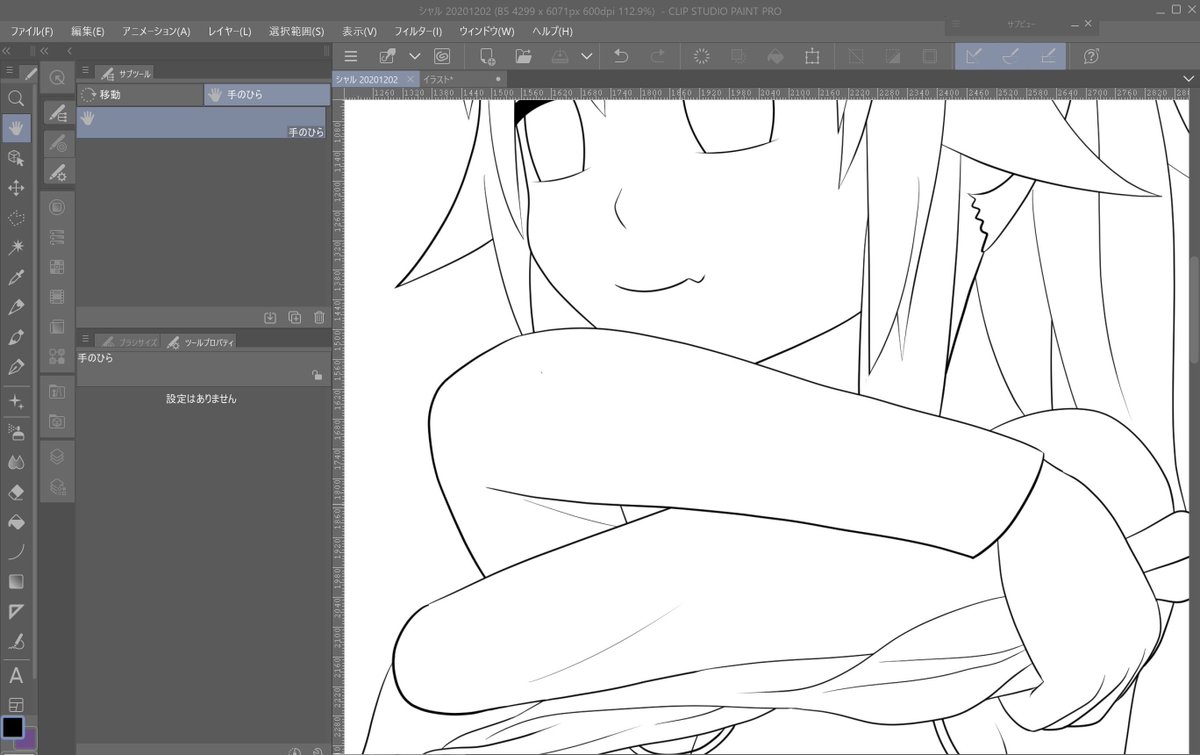
Task: Open the Sub Tool palette menu
Action: click(x=86, y=70)
